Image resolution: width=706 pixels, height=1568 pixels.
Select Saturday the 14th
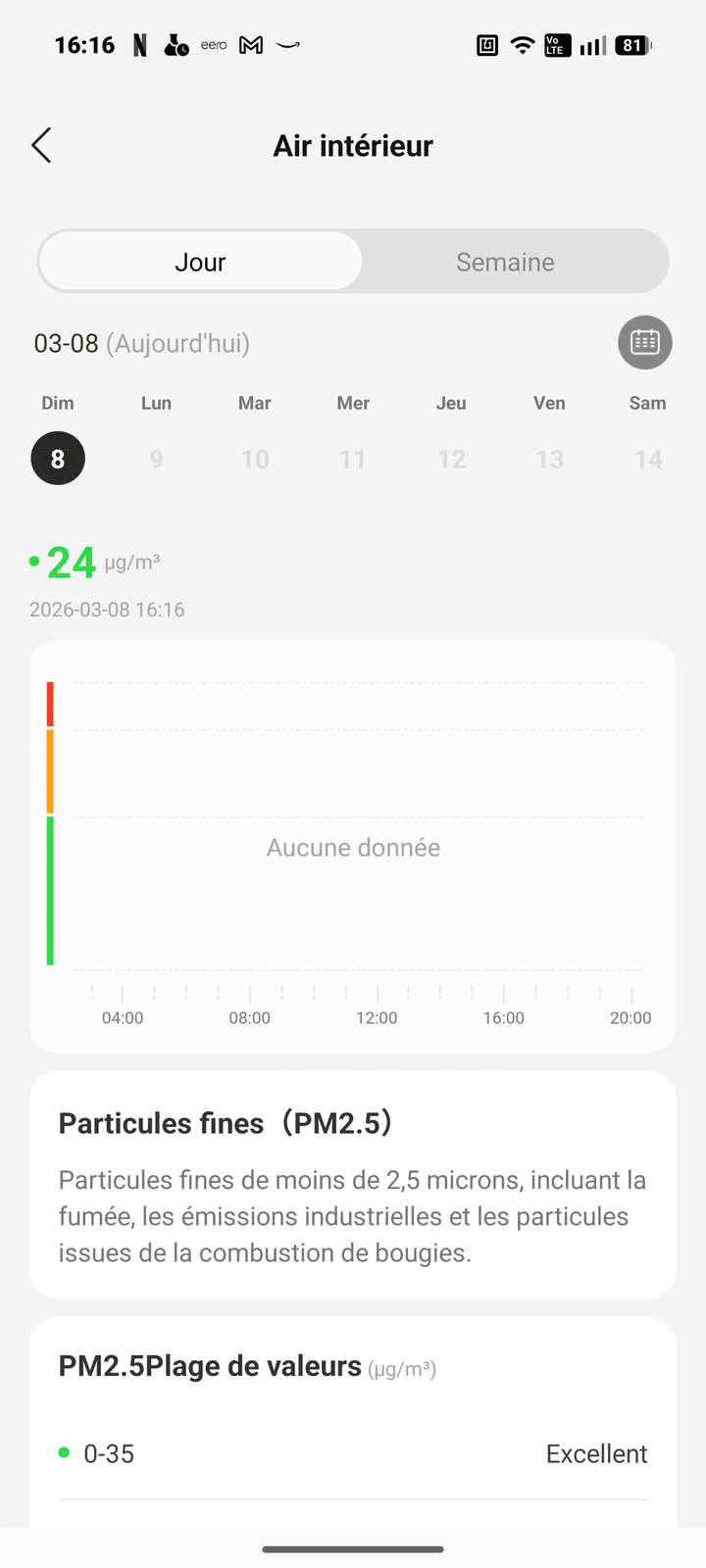pos(648,459)
